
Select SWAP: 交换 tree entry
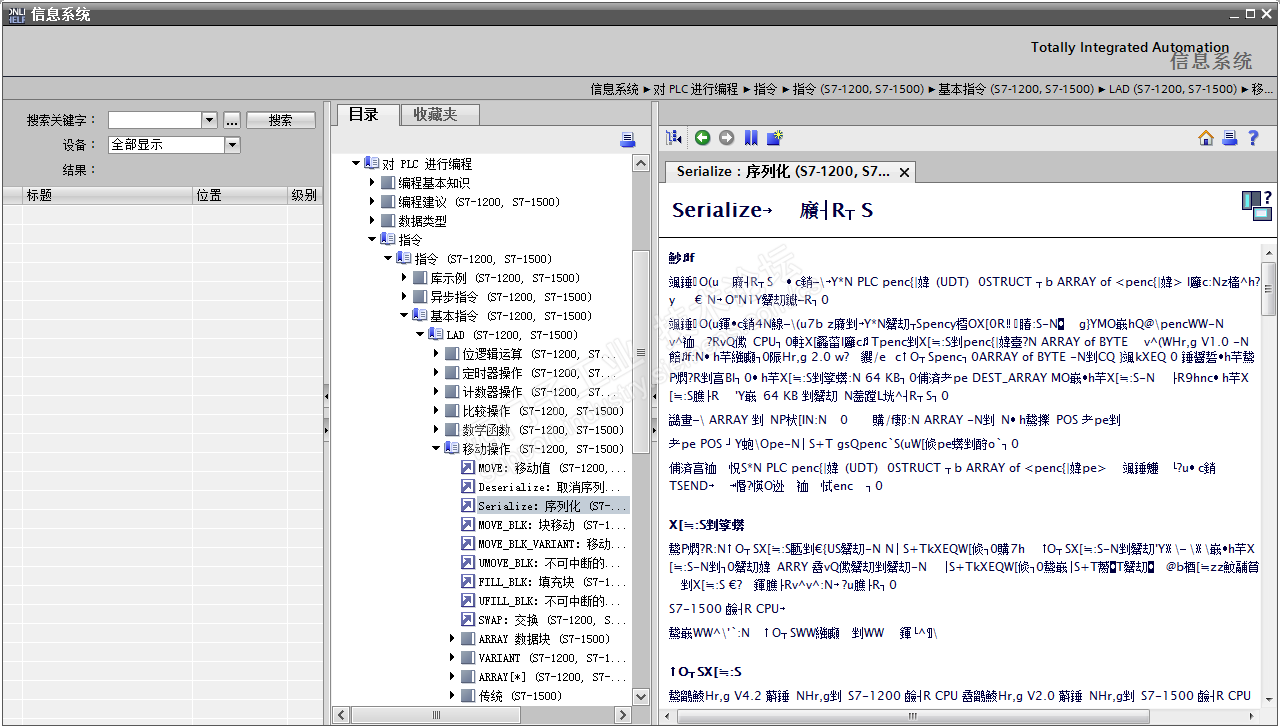(x=552, y=620)
